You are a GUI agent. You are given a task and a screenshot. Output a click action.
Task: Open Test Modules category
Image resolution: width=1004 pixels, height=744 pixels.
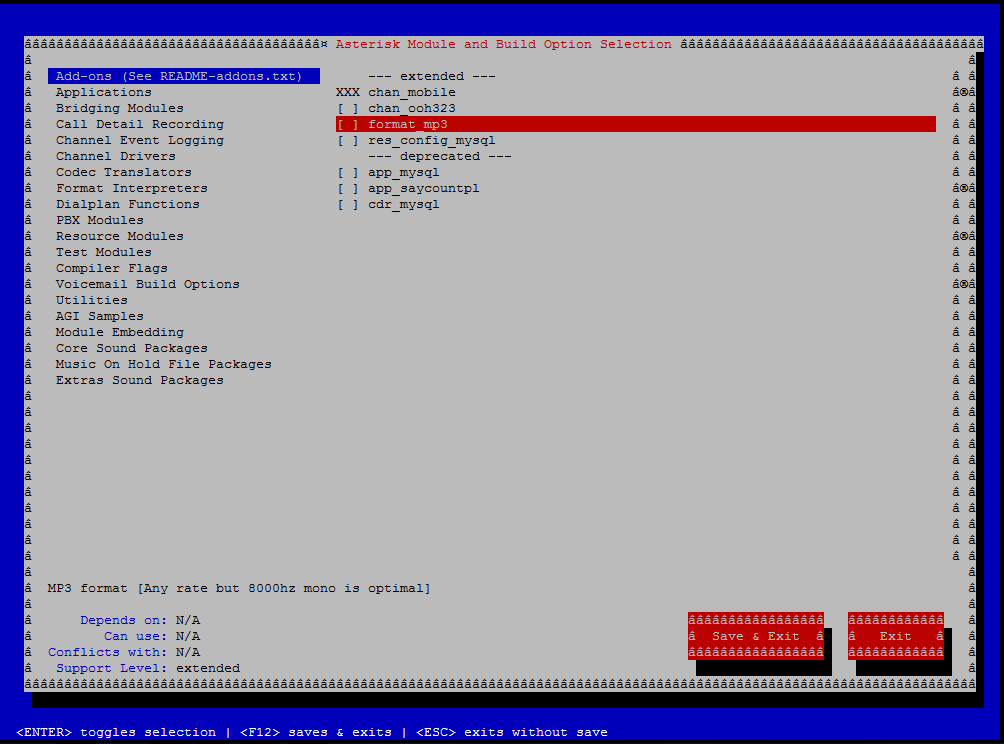(104, 252)
